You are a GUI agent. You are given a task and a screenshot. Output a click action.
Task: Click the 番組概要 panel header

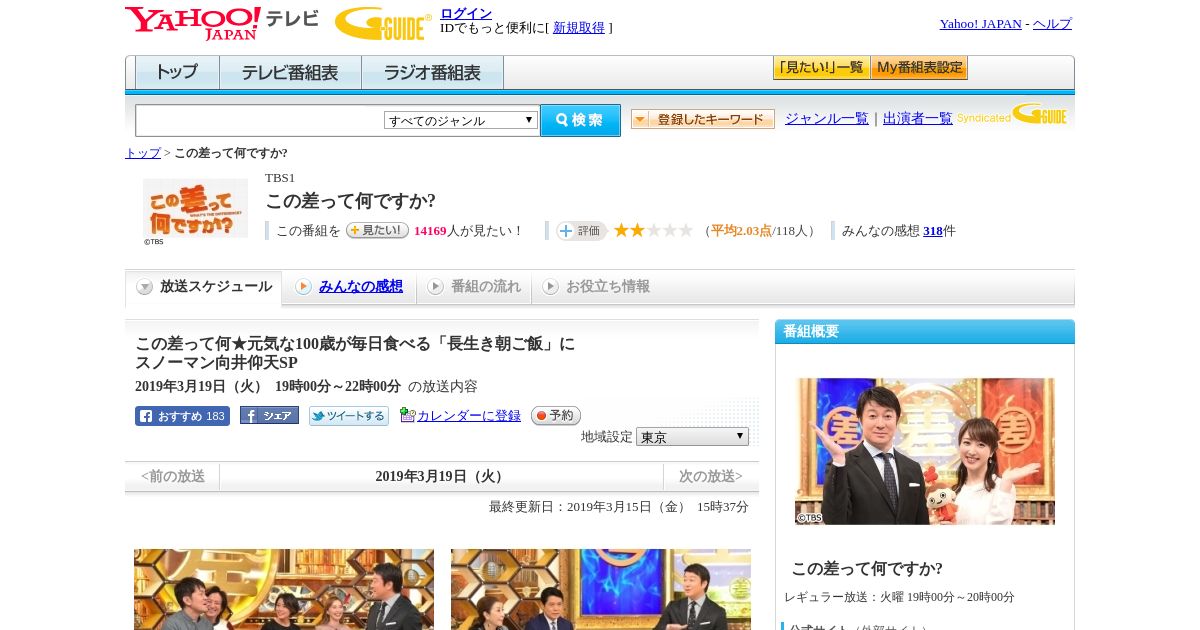click(x=925, y=332)
